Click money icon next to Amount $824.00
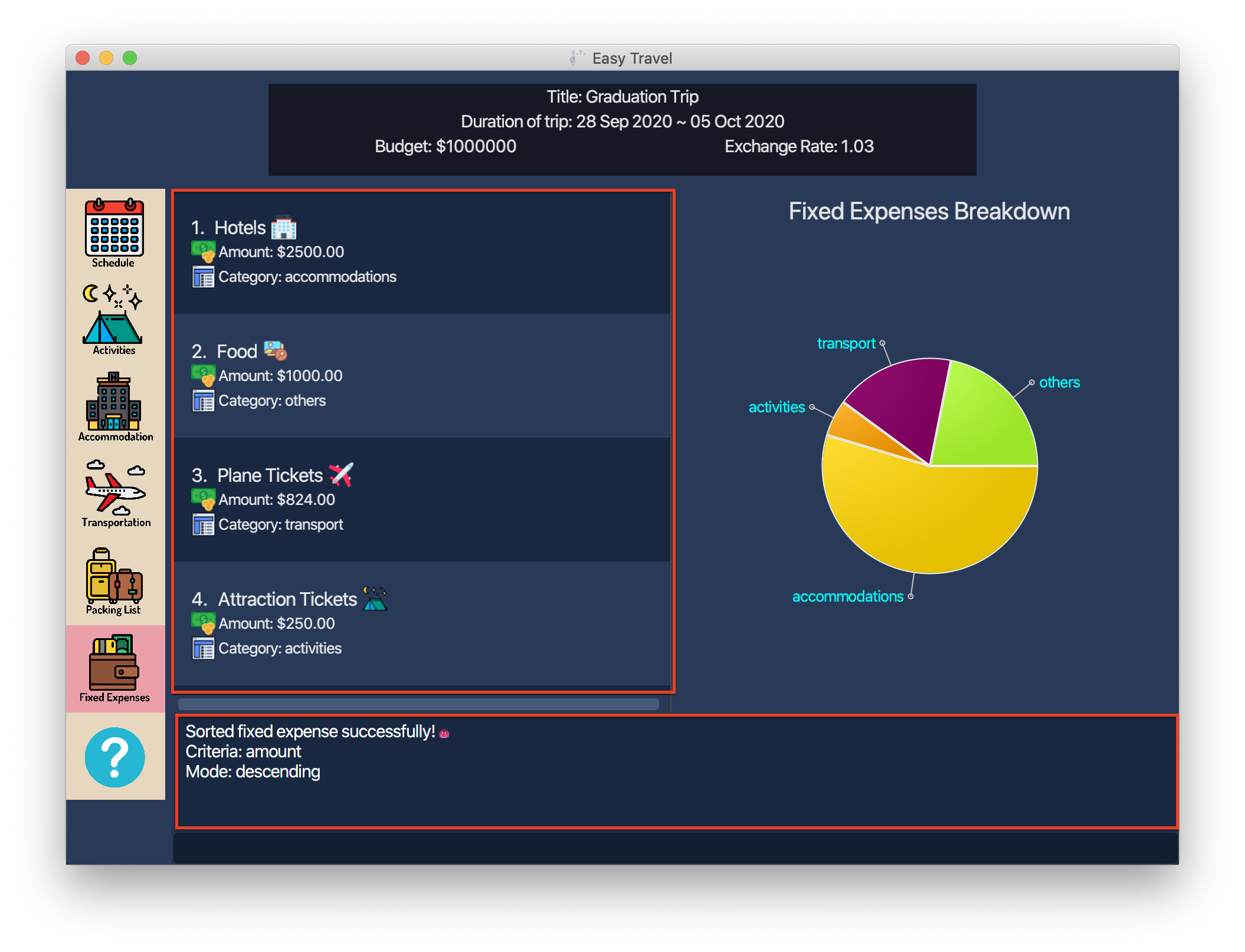The image size is (1245, 952). [203, 500]
